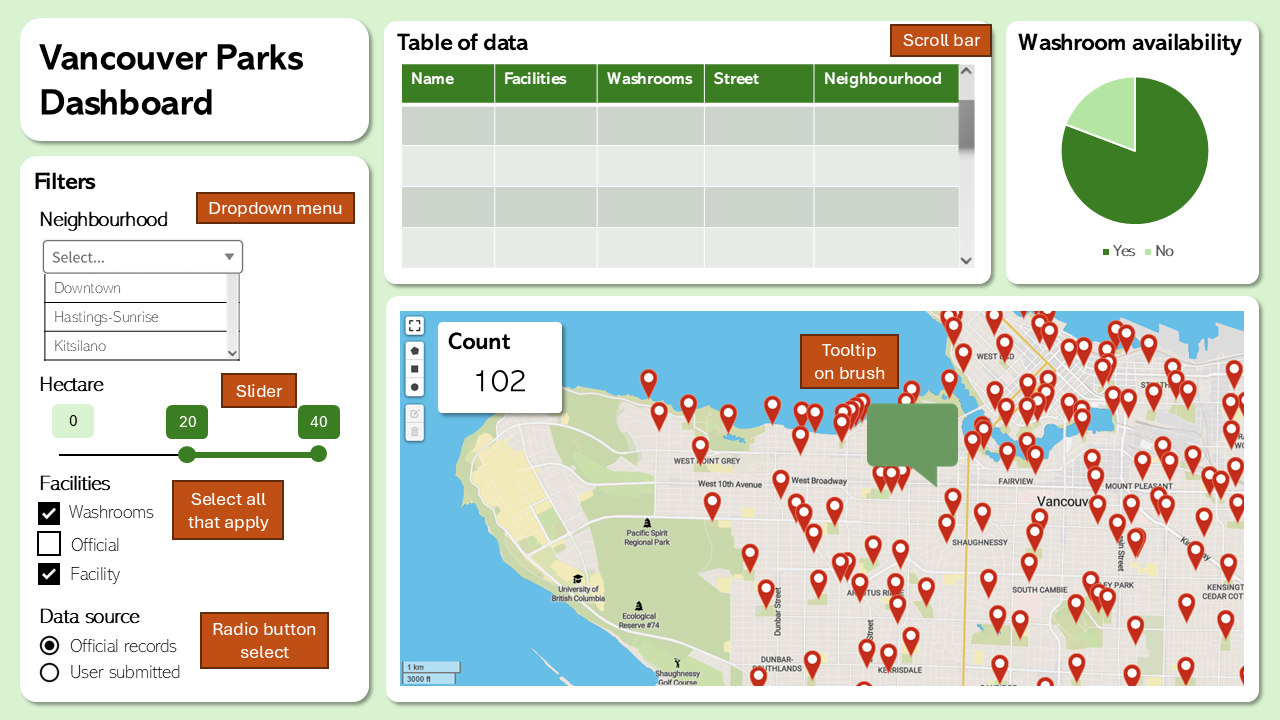Check the Official facilities checkbox
The height and width of the screenshot is (720, 1280).
(49, 544)
